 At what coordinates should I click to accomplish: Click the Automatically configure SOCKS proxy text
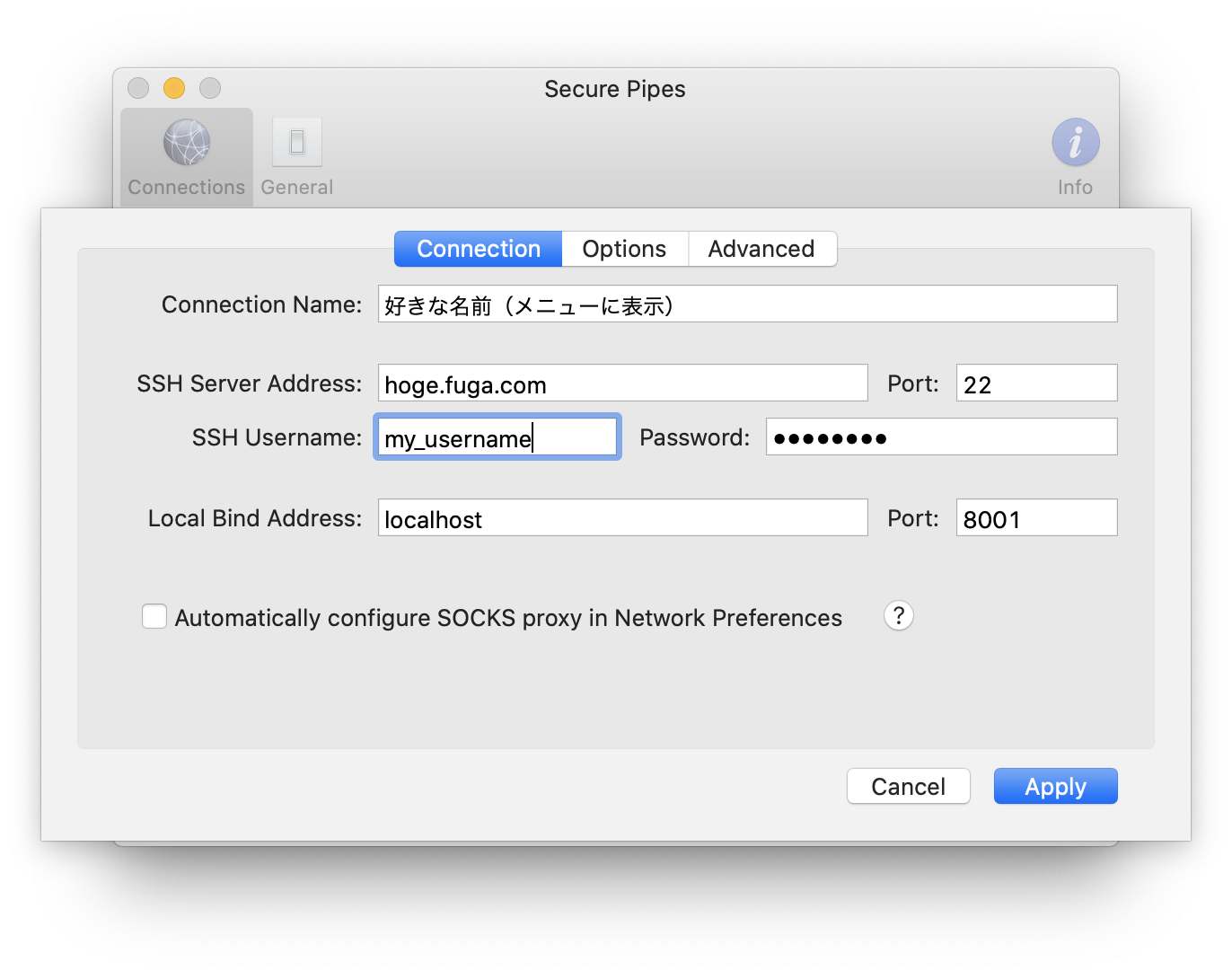click(508, 618)
